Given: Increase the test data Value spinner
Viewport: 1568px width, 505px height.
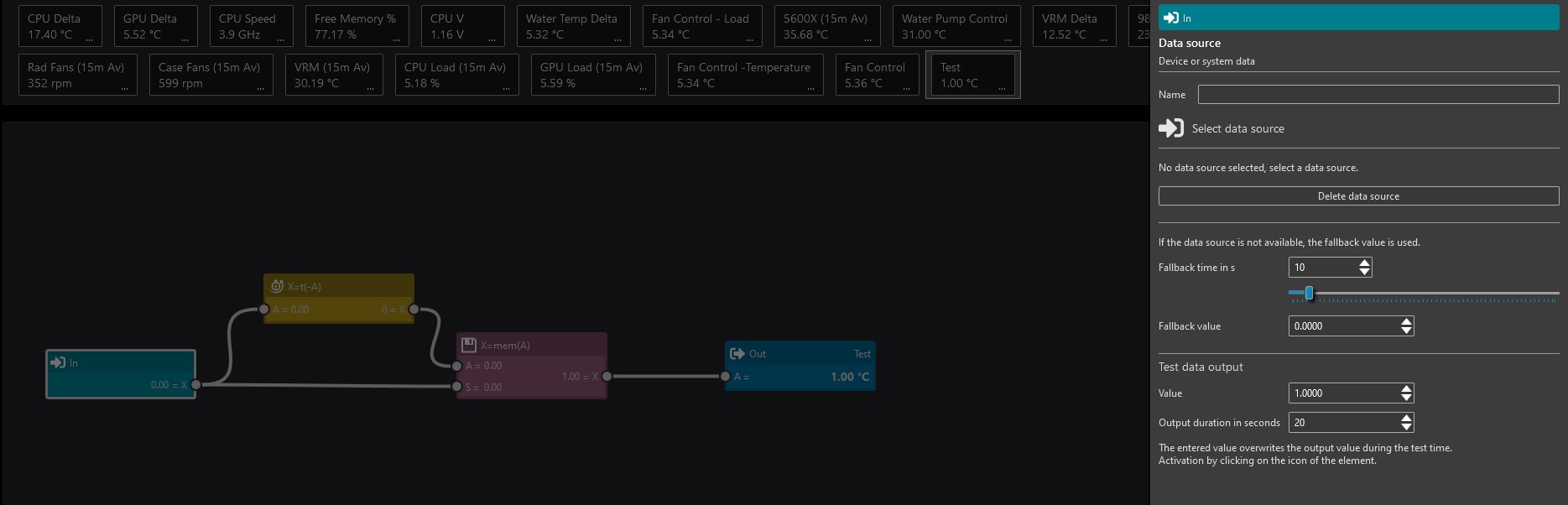Looking at the screenshot, I should [x=1407, y=388].
